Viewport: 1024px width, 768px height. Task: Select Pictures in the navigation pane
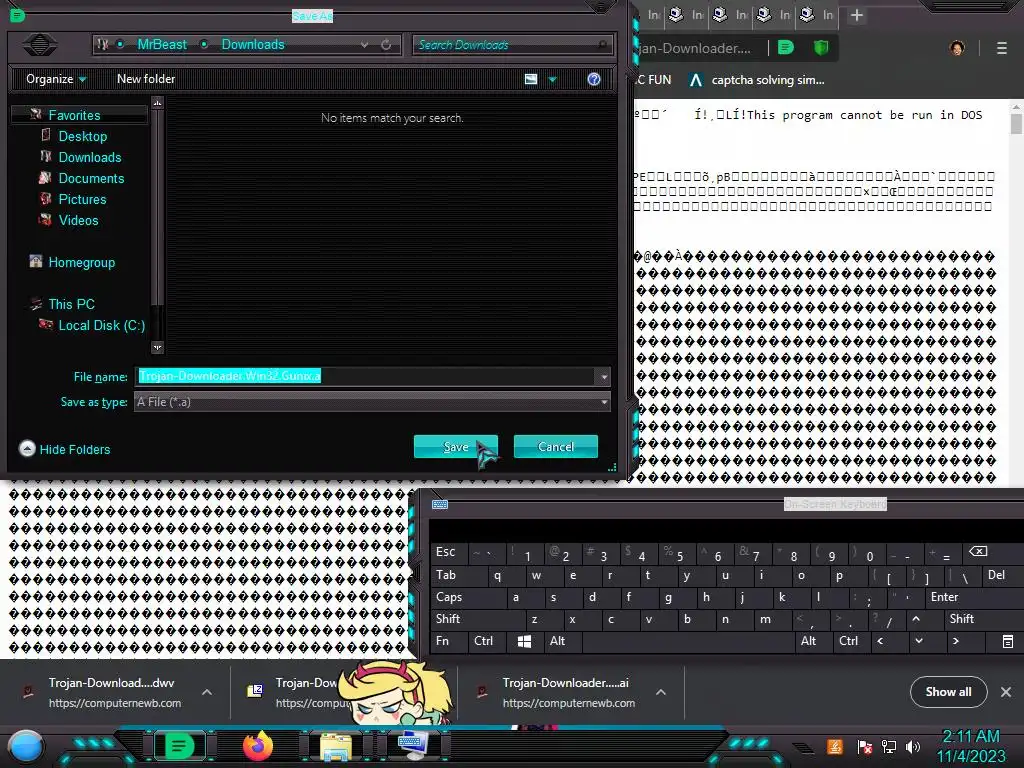click(x=82, y=199)
